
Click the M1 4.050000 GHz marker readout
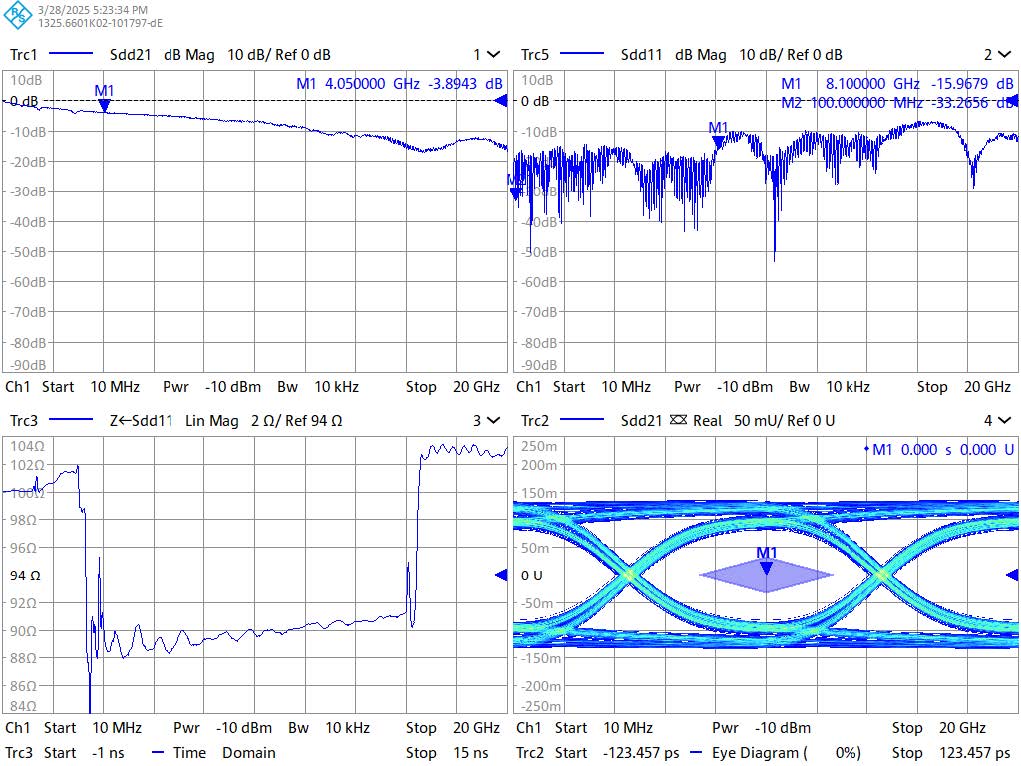pyautogui.click(x=399, y=84)
